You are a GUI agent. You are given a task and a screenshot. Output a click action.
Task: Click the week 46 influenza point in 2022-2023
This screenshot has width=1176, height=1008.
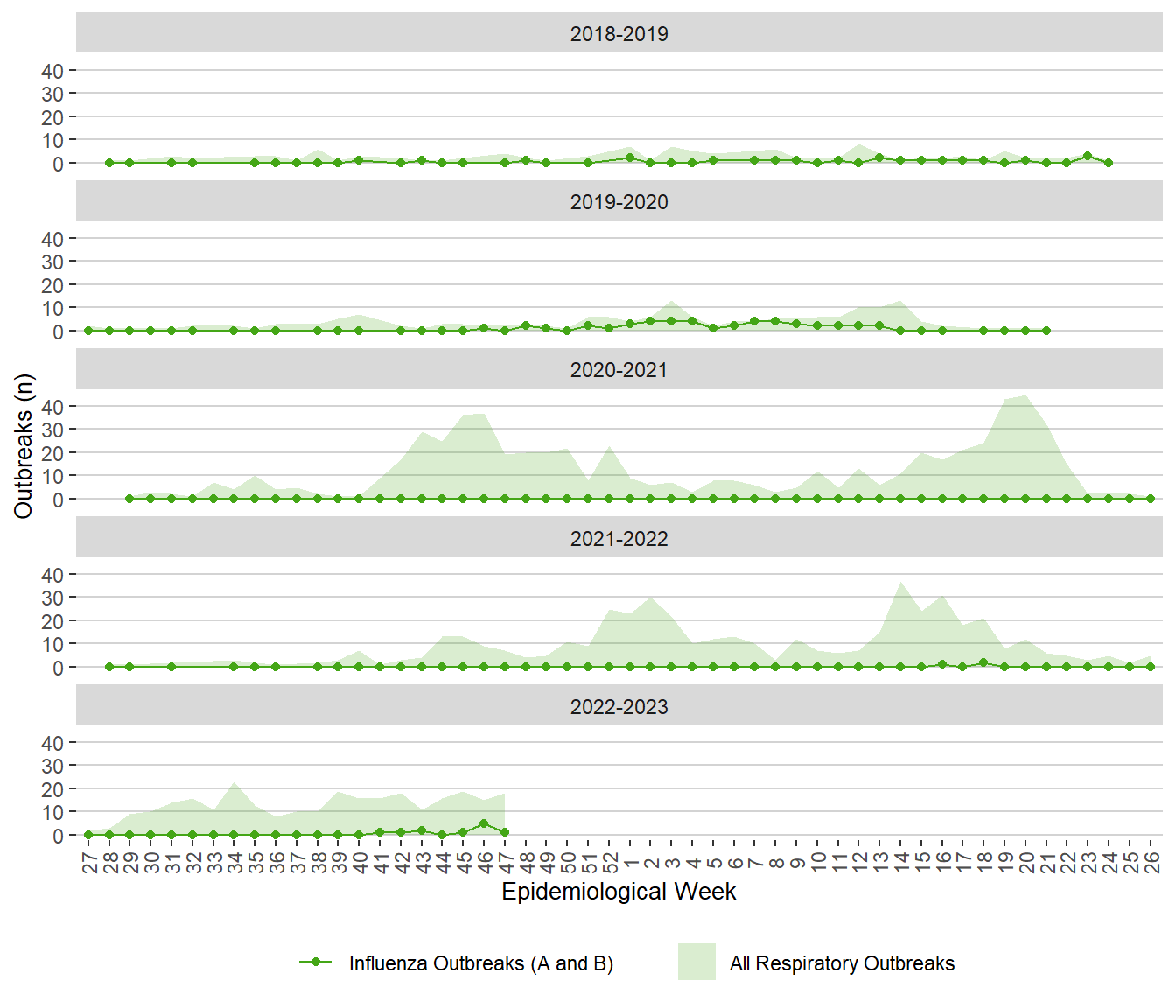(x=484, y=823)
